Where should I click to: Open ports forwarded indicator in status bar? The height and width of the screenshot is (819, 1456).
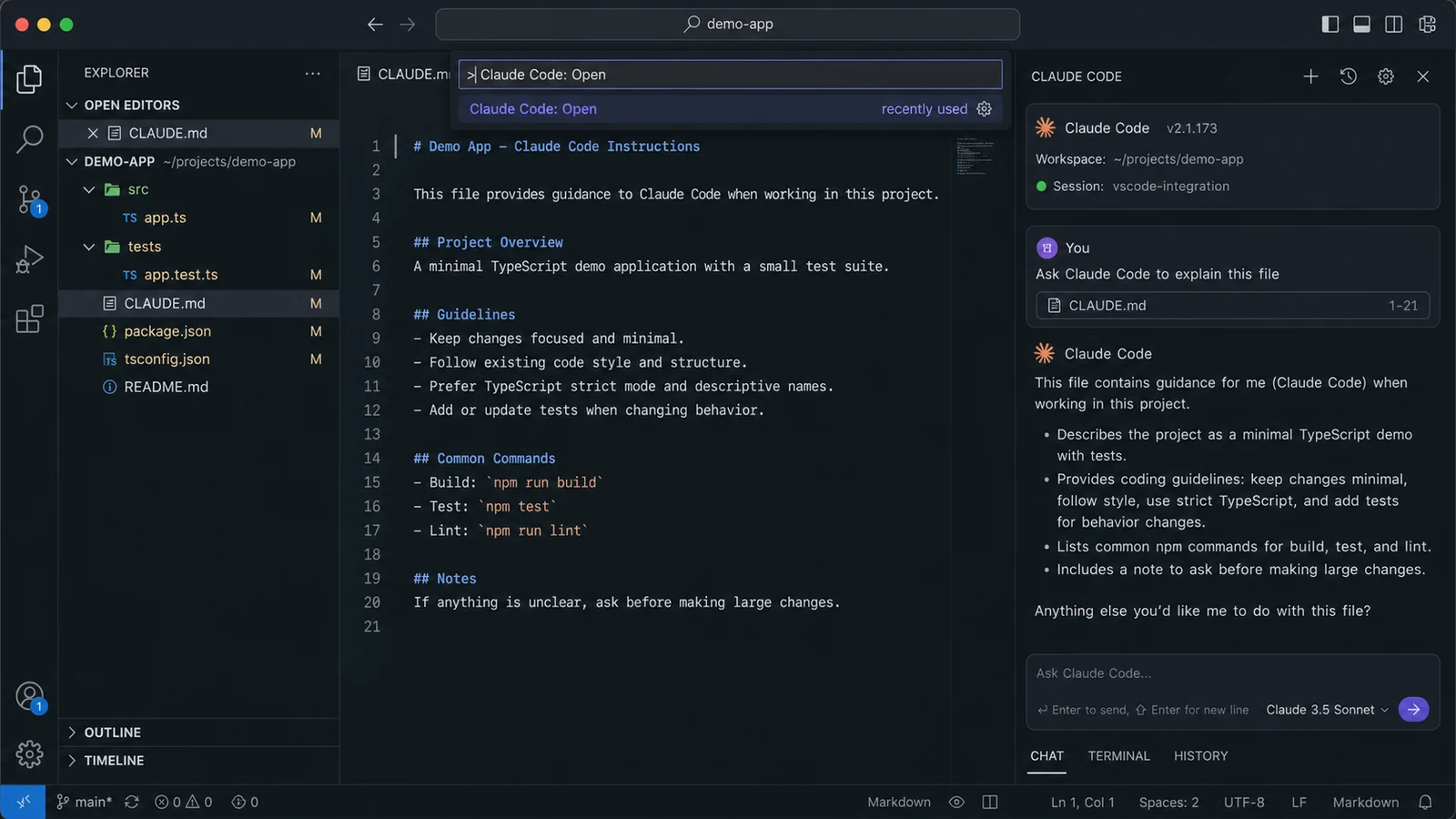click(x=245, y=802)
